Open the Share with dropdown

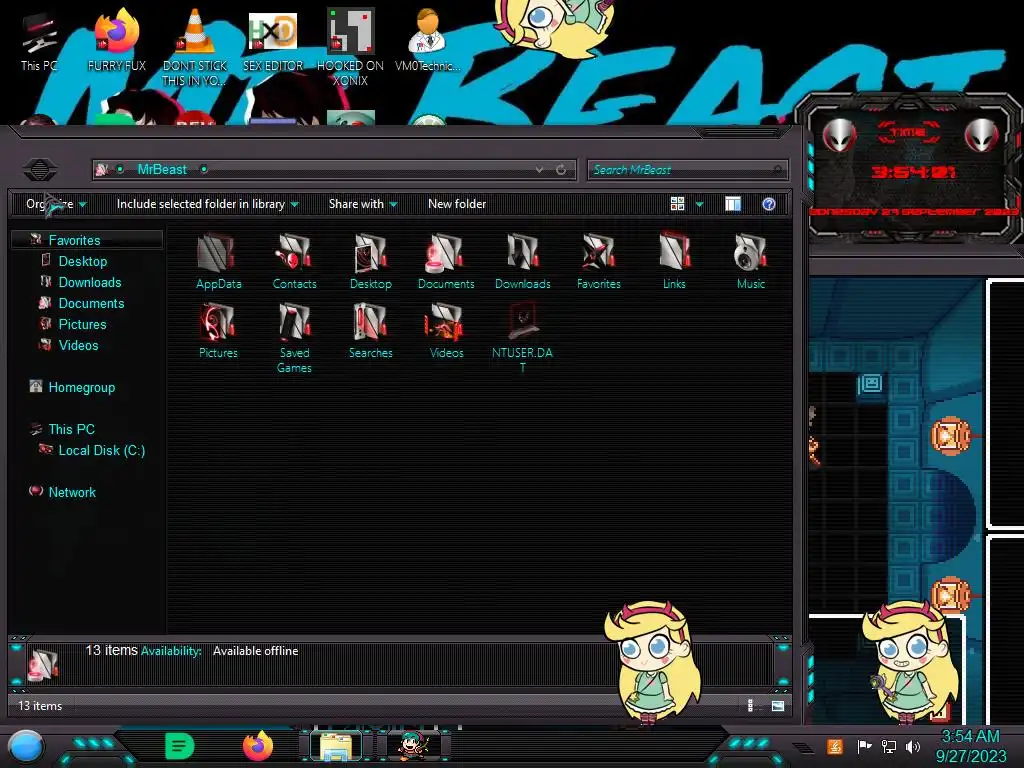[x=363, y=204]
